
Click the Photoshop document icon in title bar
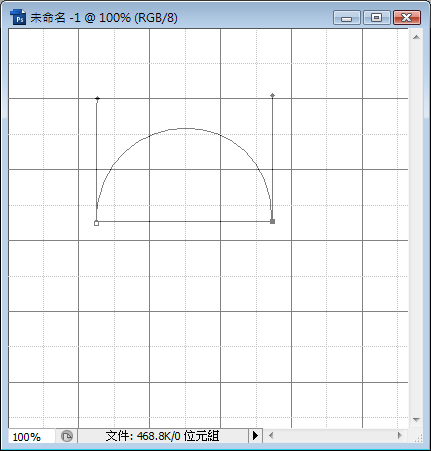[18, 17]
